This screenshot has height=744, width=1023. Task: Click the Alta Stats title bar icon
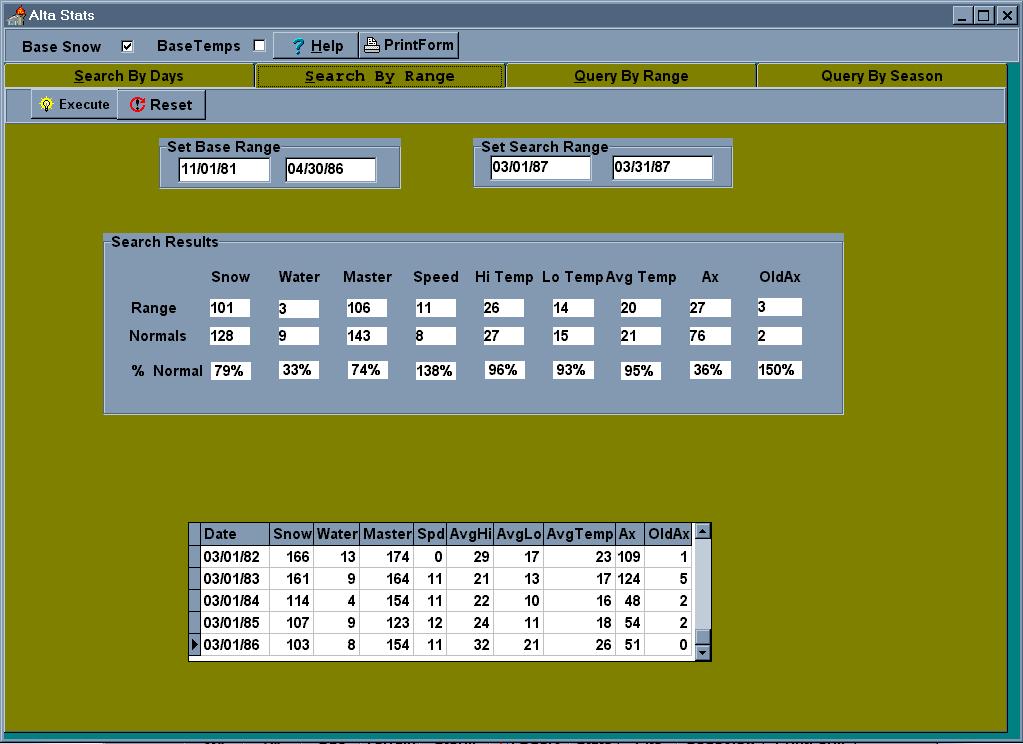click(x=16, y=14)
